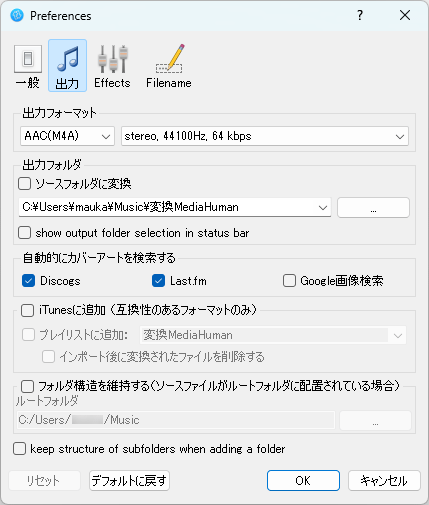Click the キャンセル button
The image size is (429, 505).
(x=384, y=481)
